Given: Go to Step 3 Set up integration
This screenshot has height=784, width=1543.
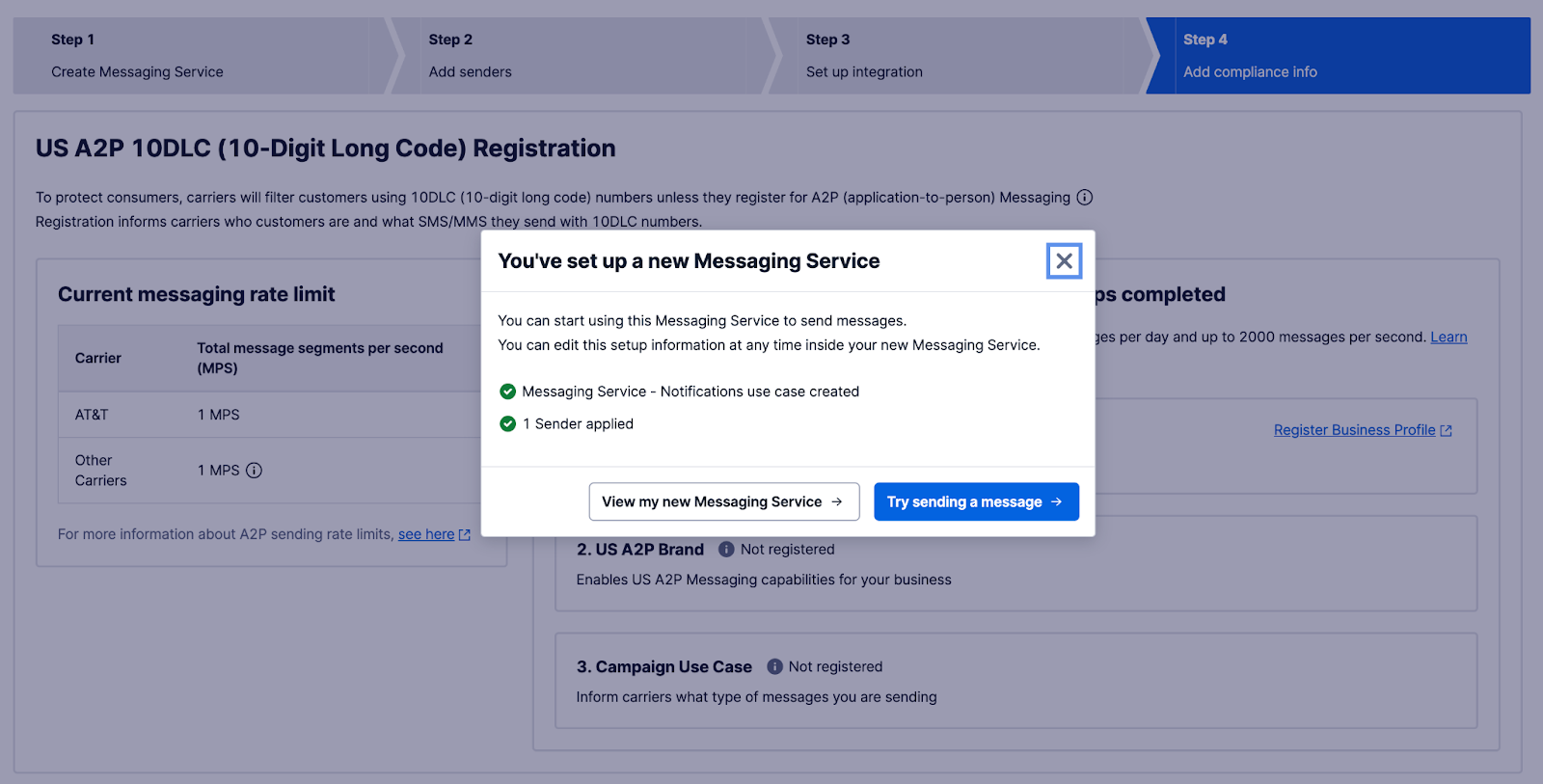Looking at the screenshot, I should 956,56.
